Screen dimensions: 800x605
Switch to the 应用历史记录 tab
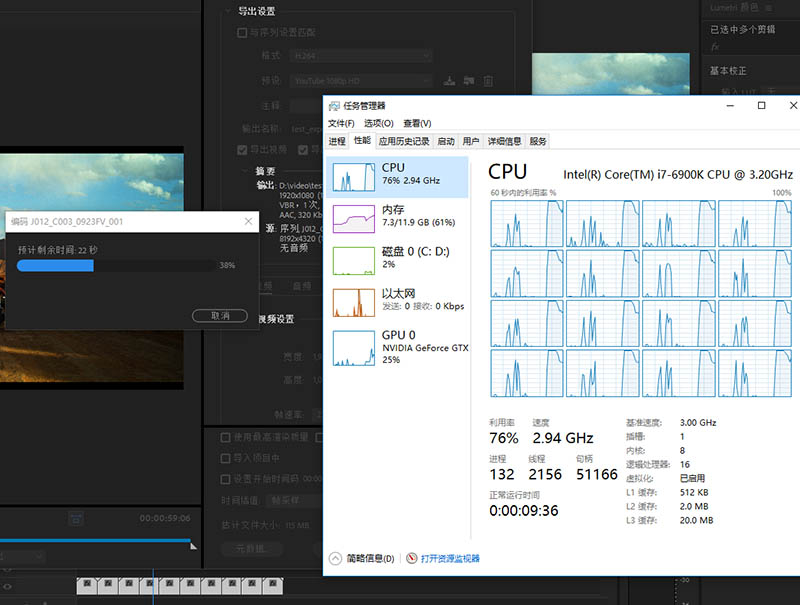(404, 141)
